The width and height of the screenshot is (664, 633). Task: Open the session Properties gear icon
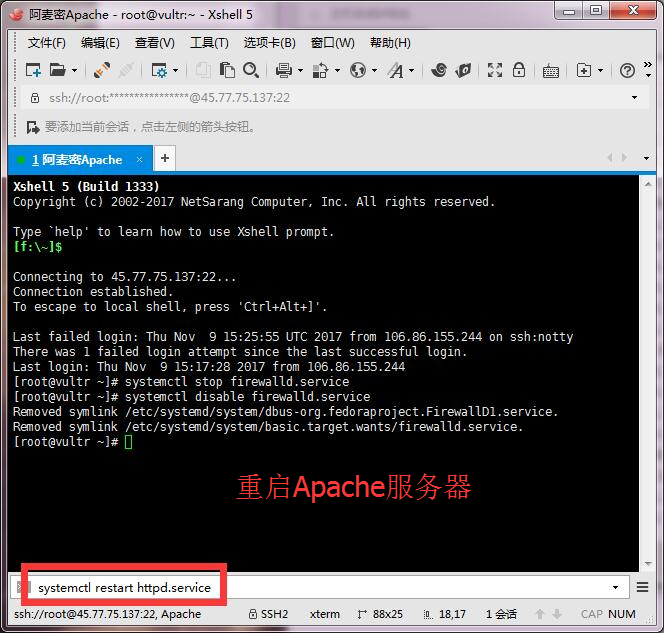[159, 70]
